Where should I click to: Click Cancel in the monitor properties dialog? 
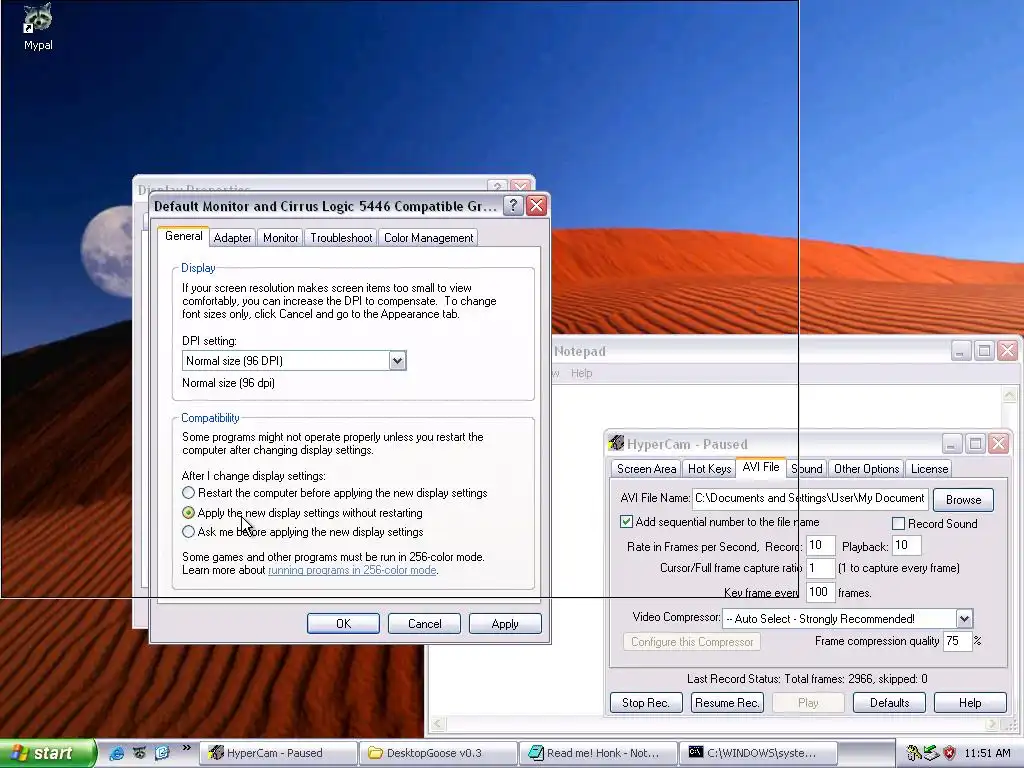[x=424, y=624]
